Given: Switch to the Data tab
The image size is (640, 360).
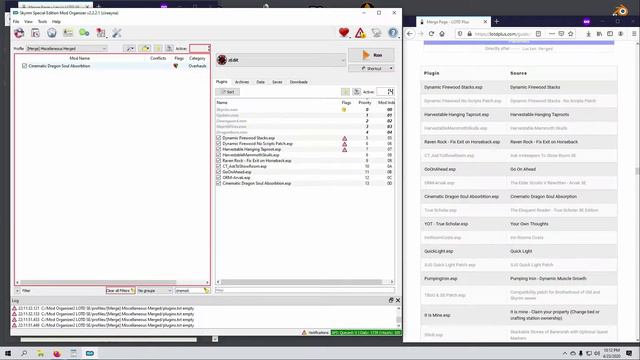Looking at the screenshot, I should [x=260, y=82].
